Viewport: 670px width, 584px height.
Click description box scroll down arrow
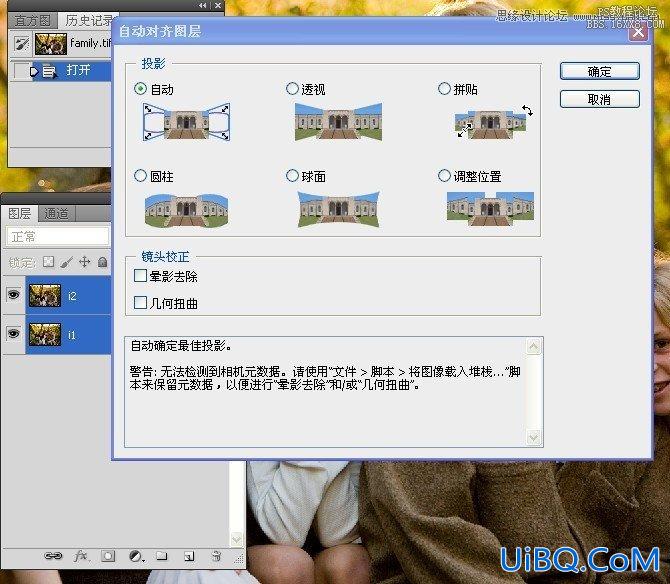coord(533,437)
